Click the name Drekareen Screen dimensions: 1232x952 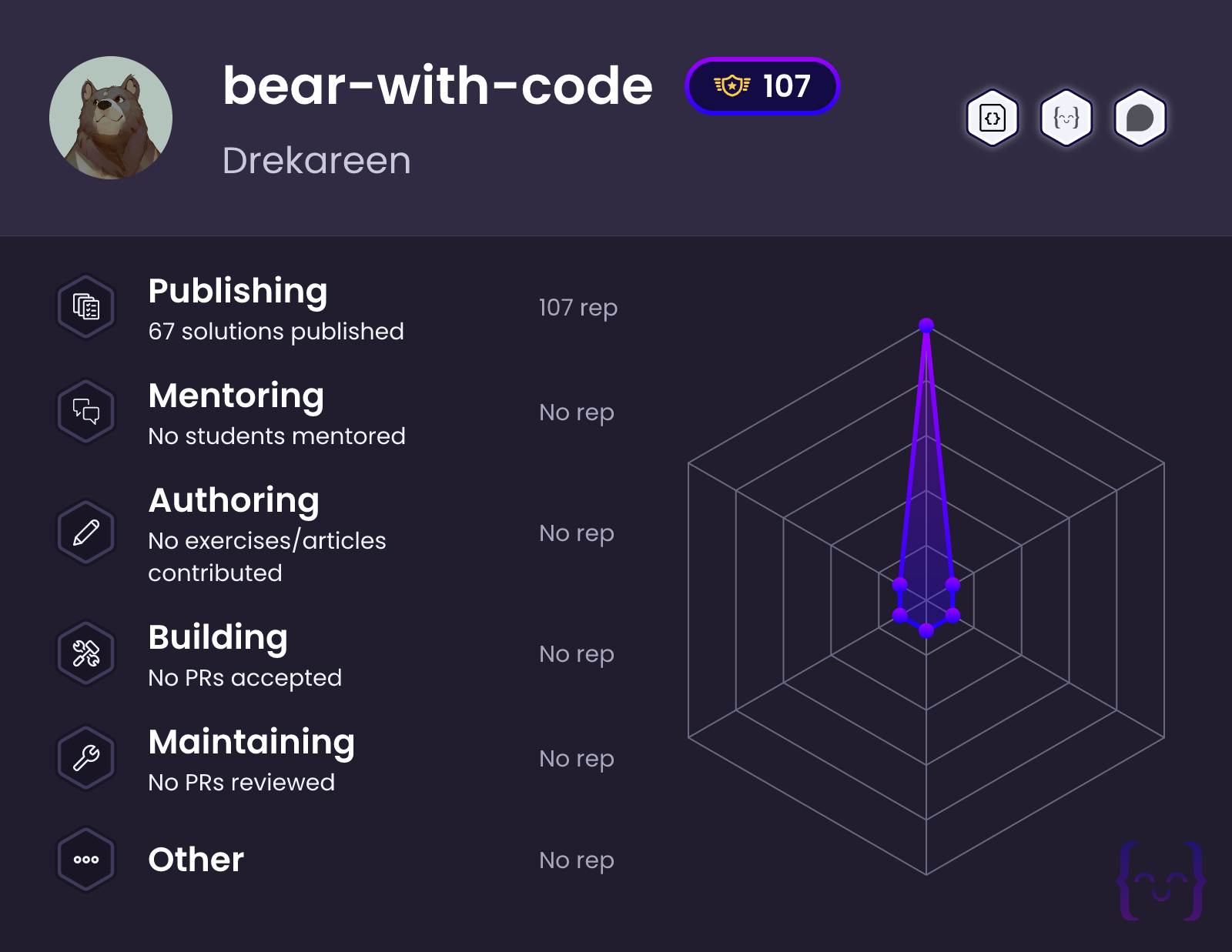[x=316, y=161]
